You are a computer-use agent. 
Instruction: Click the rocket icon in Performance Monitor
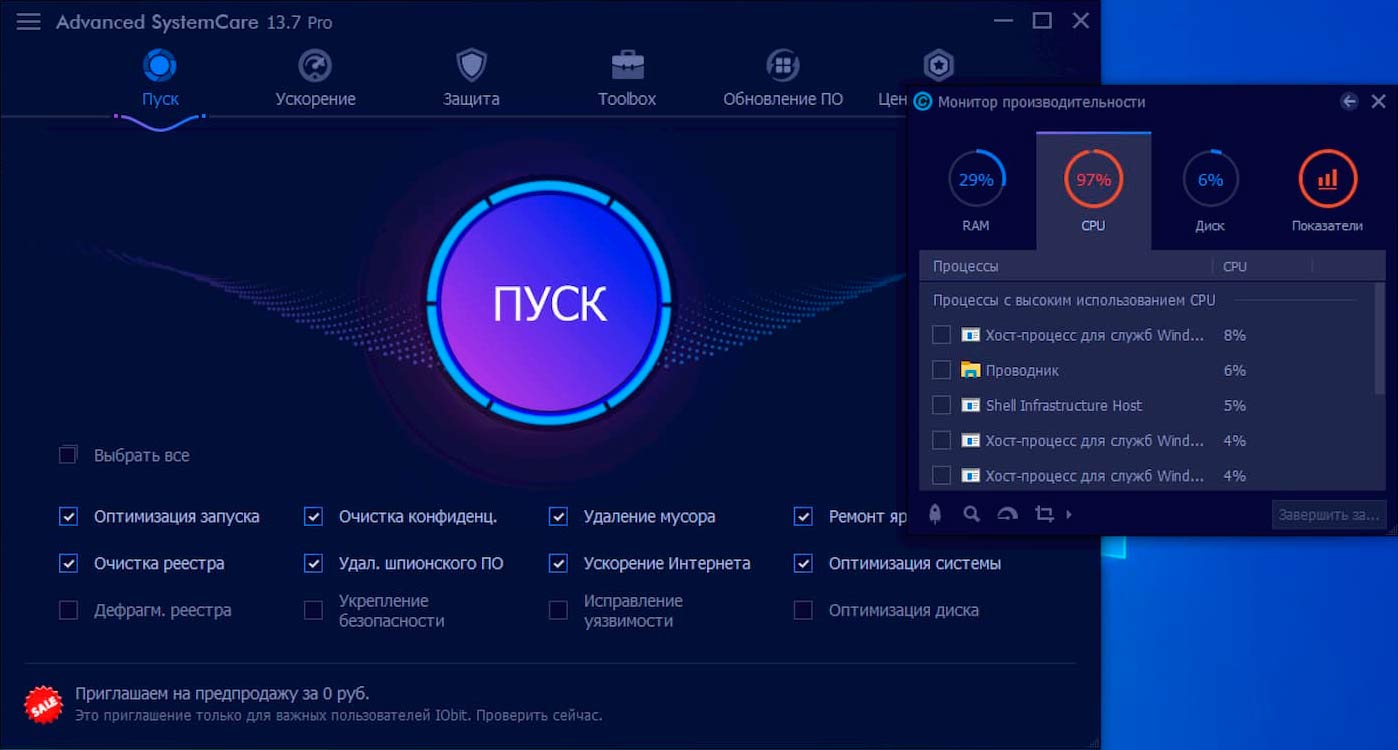(x=936, y=514)
